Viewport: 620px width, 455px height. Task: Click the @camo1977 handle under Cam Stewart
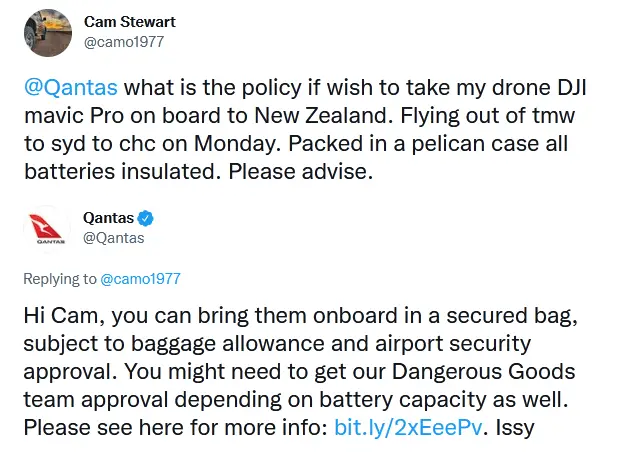tap(124, 42)
